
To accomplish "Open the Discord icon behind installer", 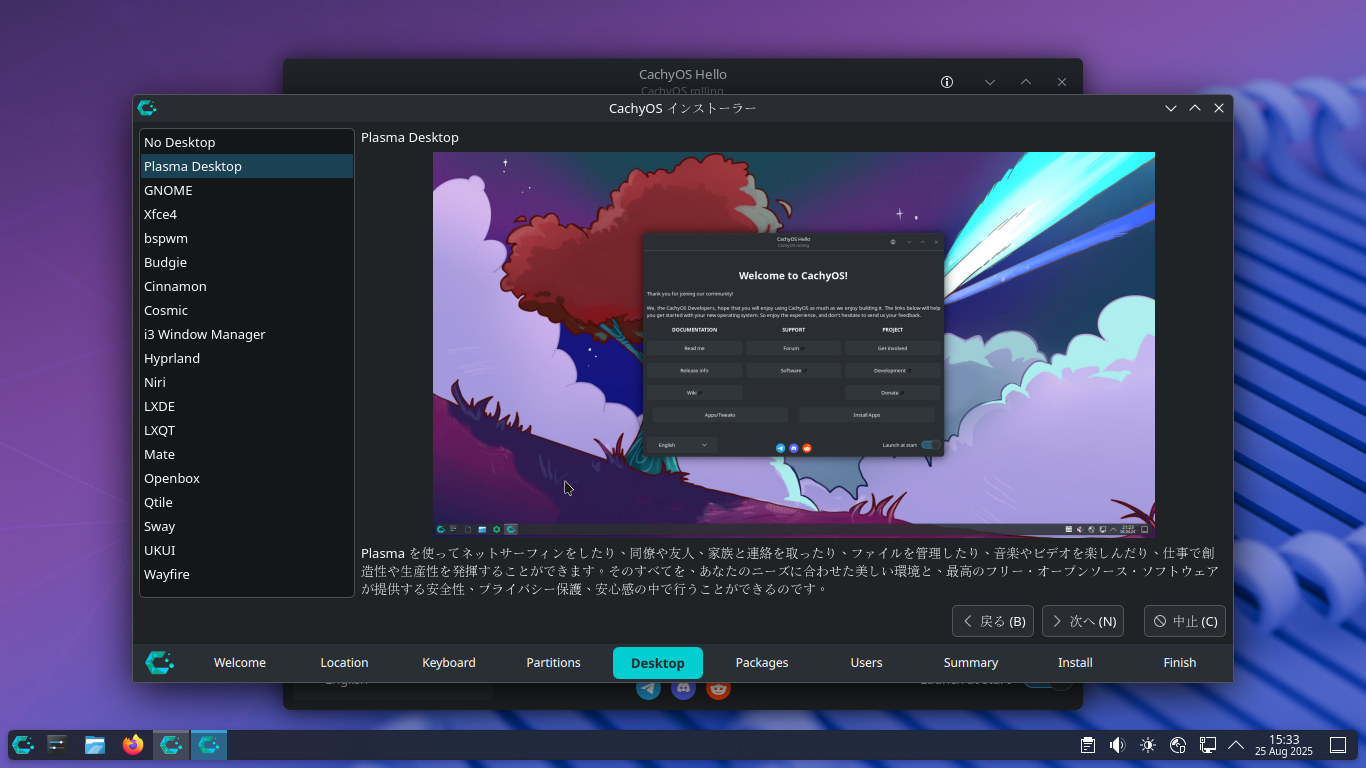I will point(683,688).
